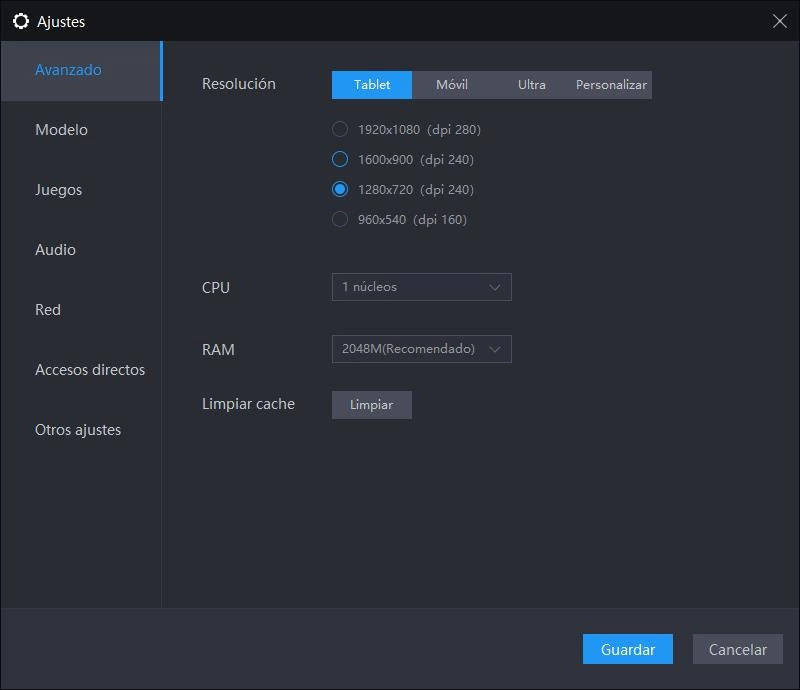Click the Cancelar button
800x690 pixels.
[x=737, y=649]
